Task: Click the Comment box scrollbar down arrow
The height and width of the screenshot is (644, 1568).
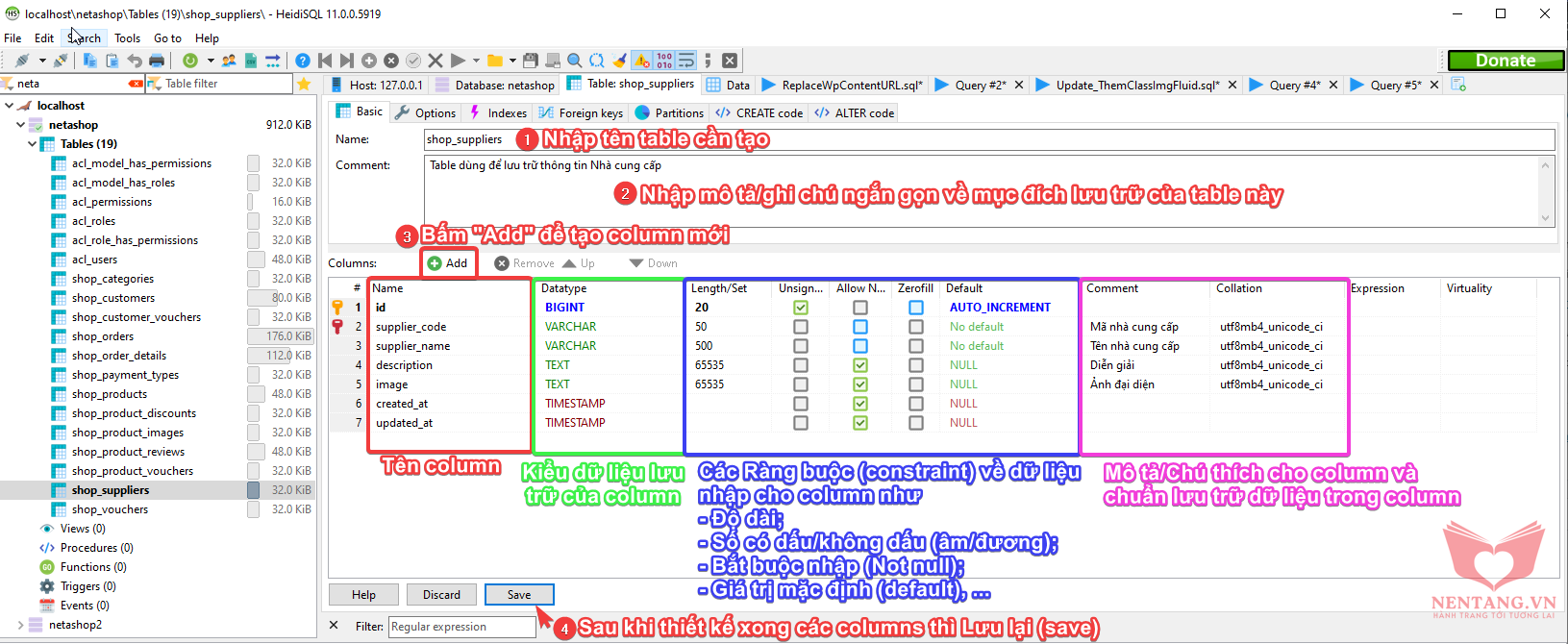Action: click(1546, 218)
